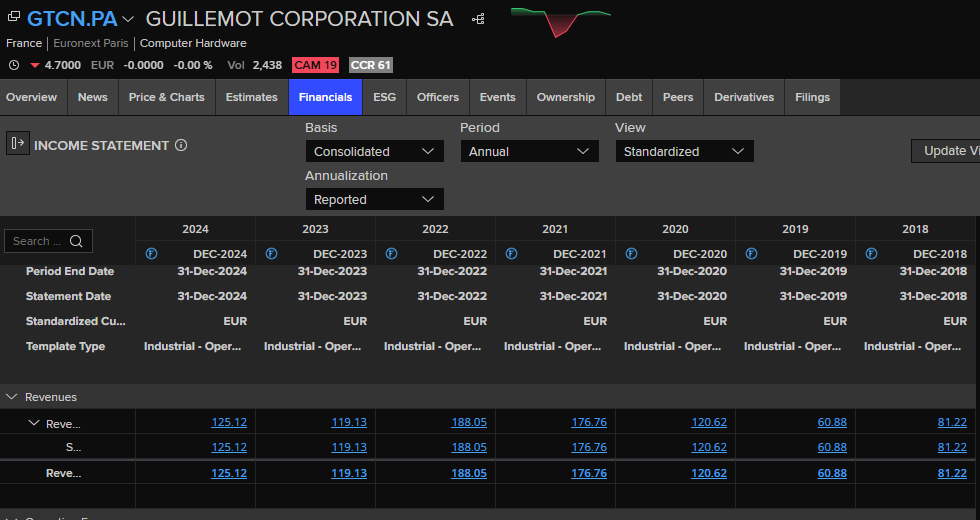This screenshot has width=980, height=520.
Task: Click the Search input field
Action: (48, 241)
